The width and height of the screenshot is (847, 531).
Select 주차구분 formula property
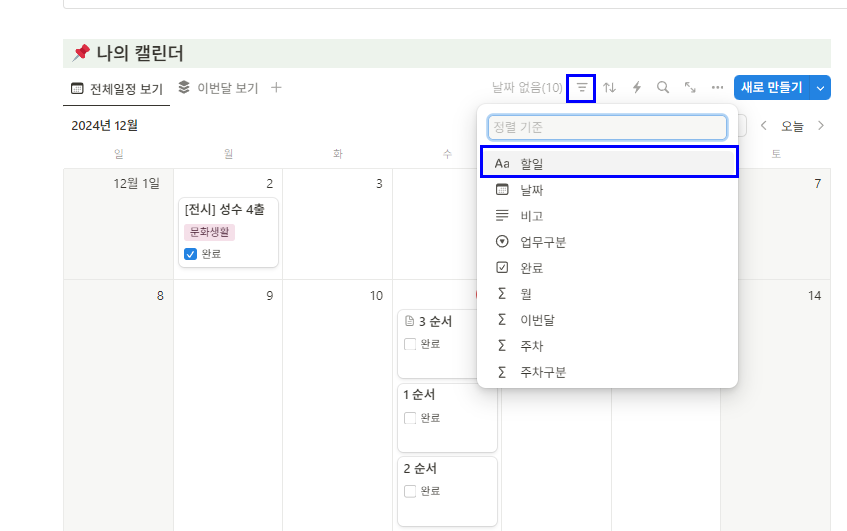pyautogui.click(x=608, y=372)
